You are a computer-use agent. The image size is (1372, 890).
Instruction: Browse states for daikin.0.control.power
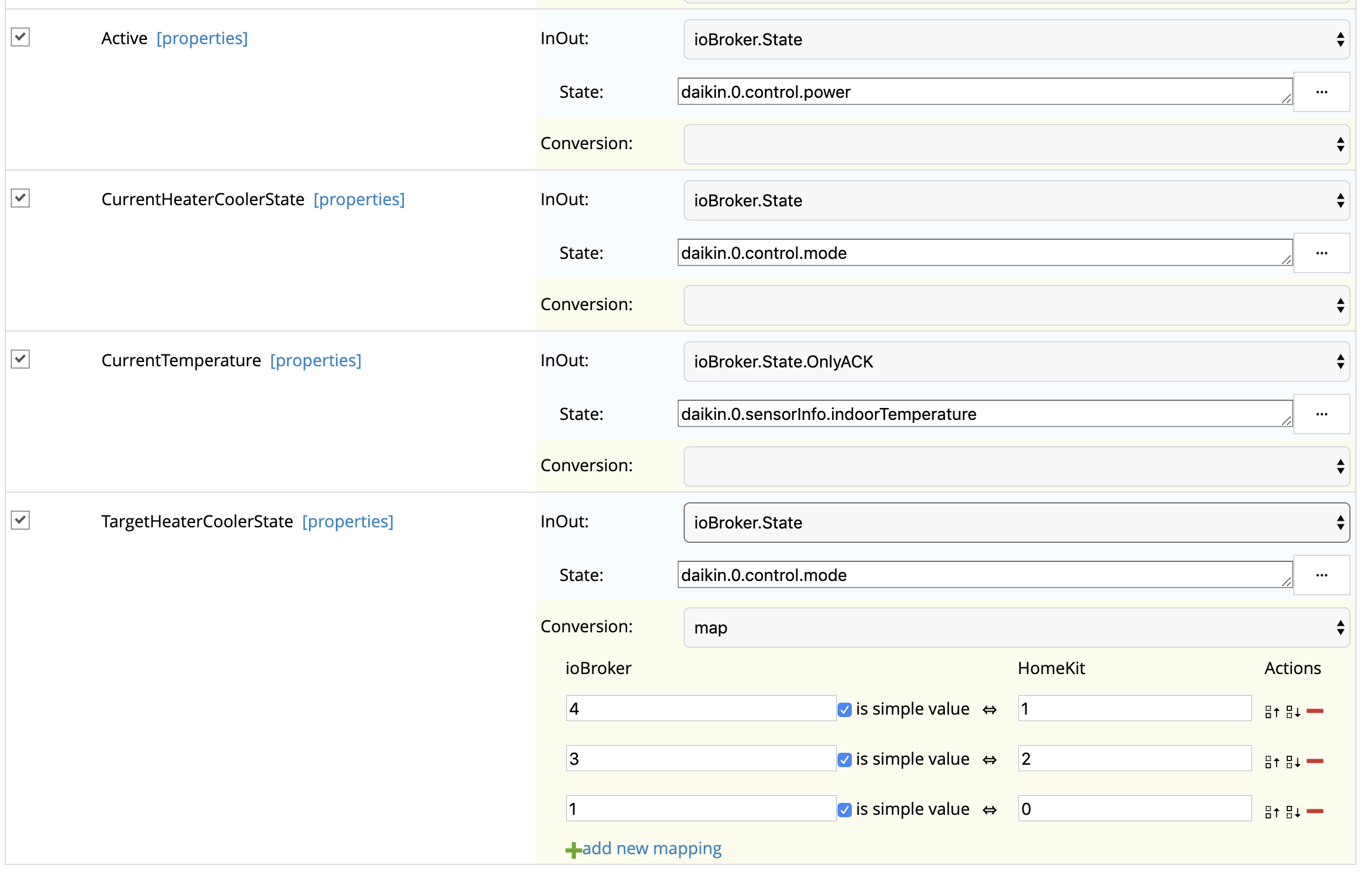click(1321, 92)
